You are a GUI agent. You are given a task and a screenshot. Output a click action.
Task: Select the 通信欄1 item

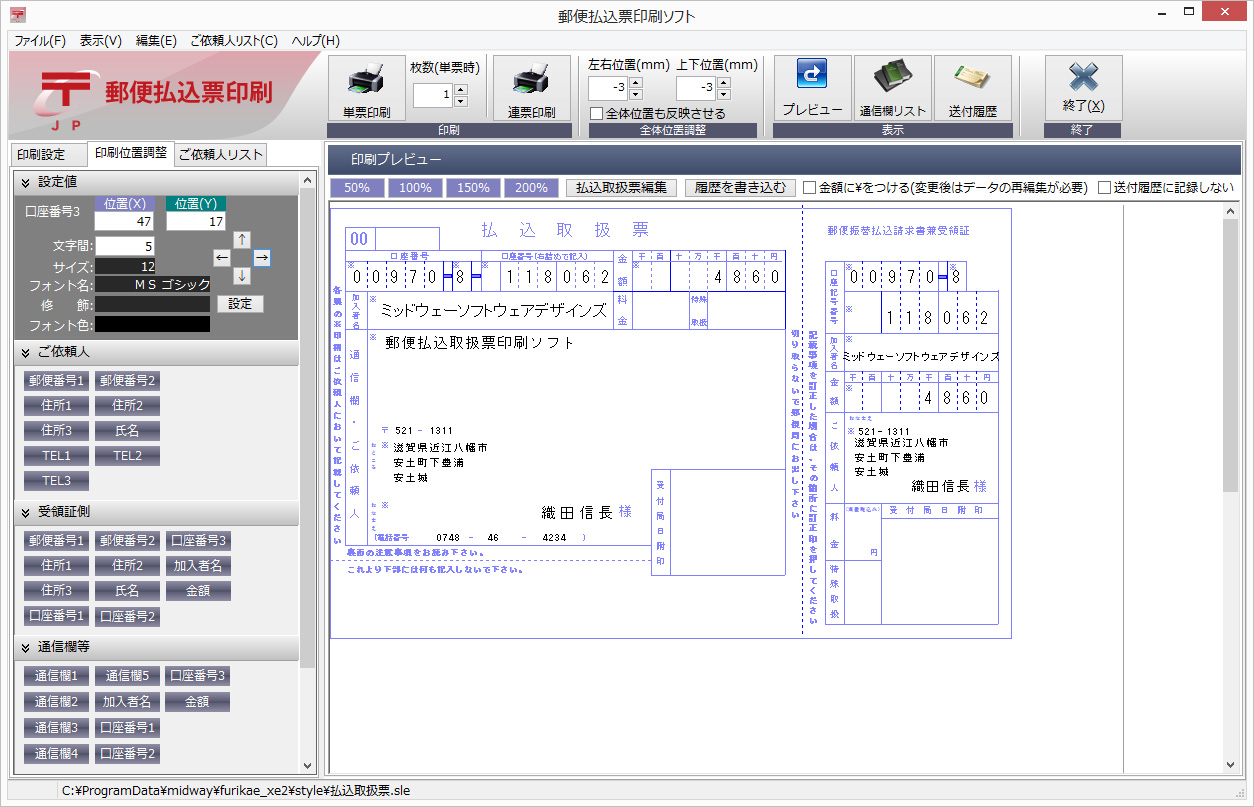tap(57, 676)
